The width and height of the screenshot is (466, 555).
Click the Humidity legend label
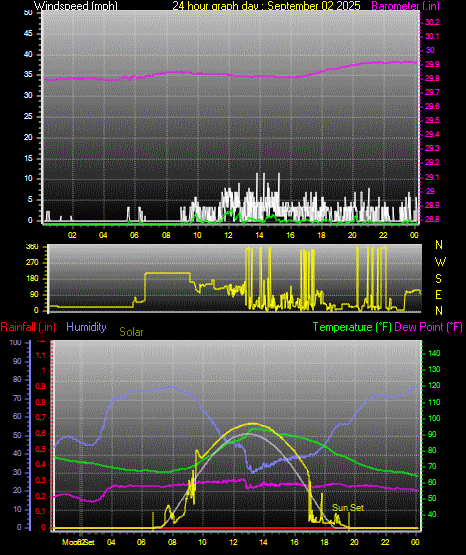pos(86,327)
